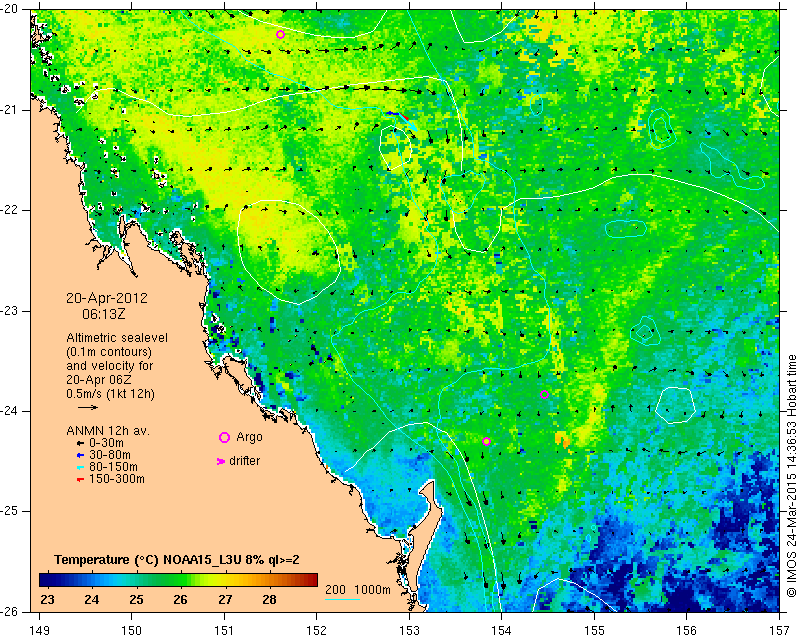
Task: Click the '0.5m/s (1kt 12h)' text
Action: [x=110, y=395]
